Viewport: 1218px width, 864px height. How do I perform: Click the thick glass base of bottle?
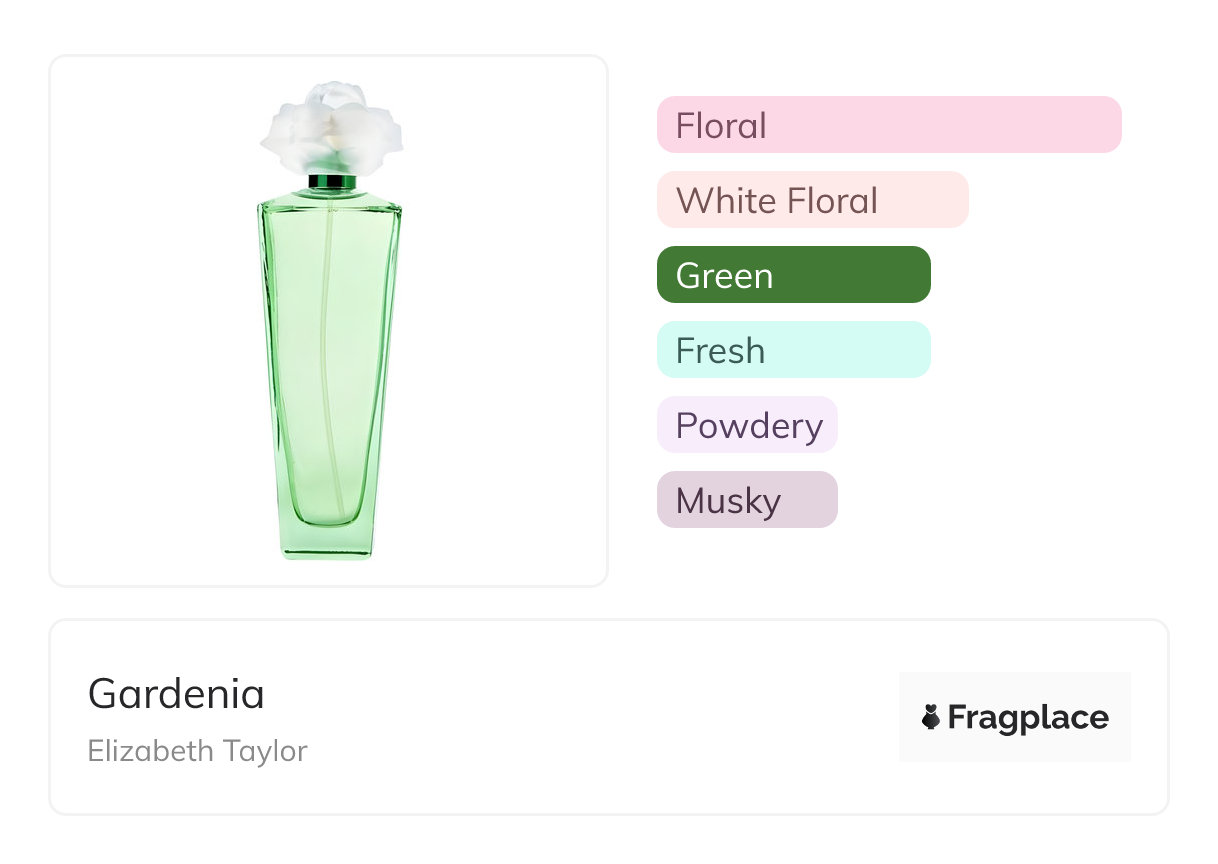pos(328,541)
